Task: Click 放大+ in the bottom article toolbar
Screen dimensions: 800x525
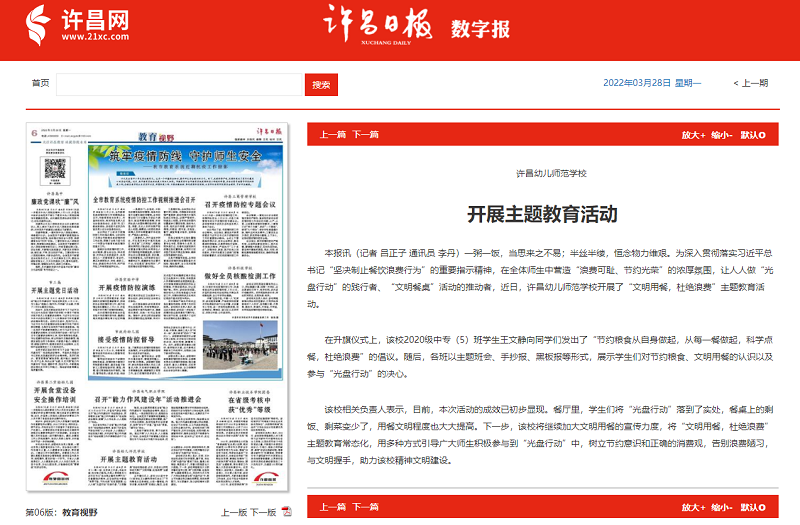Action: coord(693,507)
